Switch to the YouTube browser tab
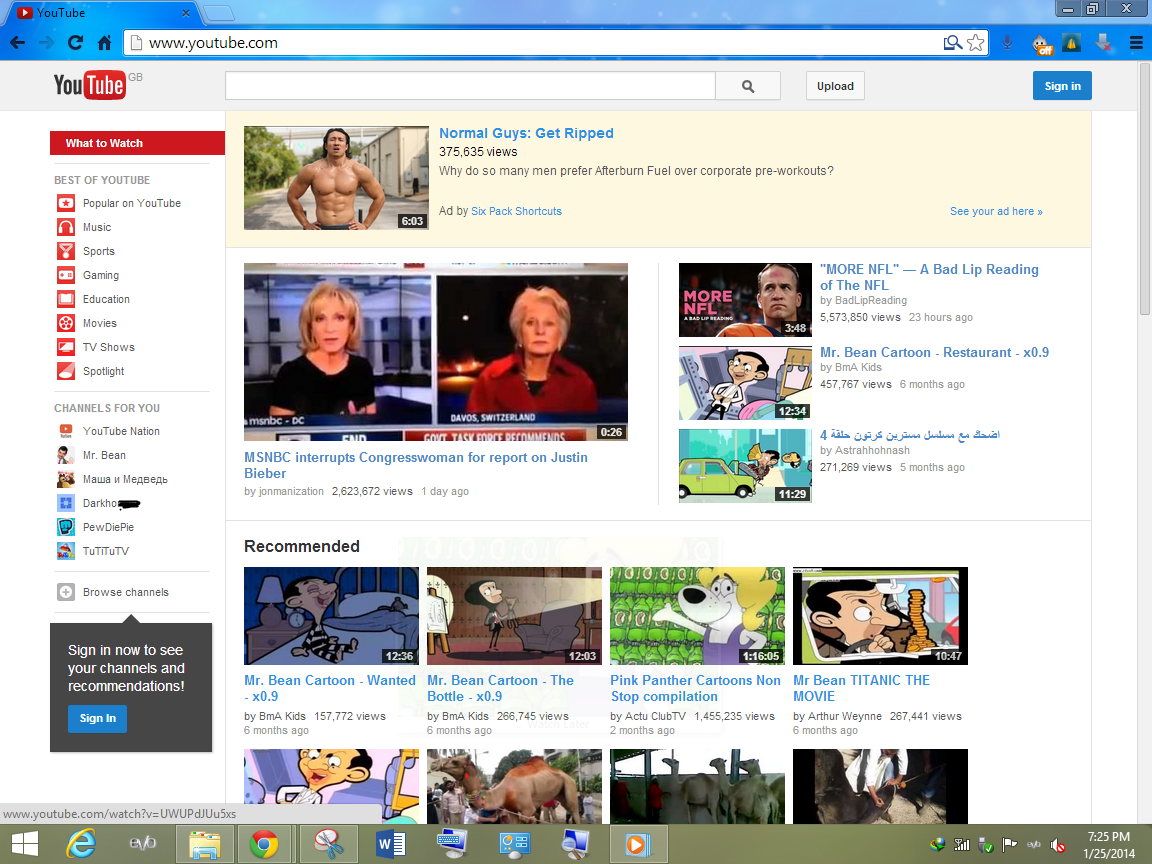1152x864 pixels. click(x=103, y=12)
